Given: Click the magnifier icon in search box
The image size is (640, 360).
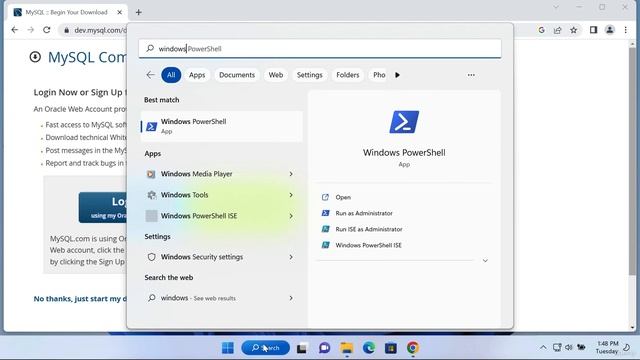Looking at the screenshot, I should point(150,49).
